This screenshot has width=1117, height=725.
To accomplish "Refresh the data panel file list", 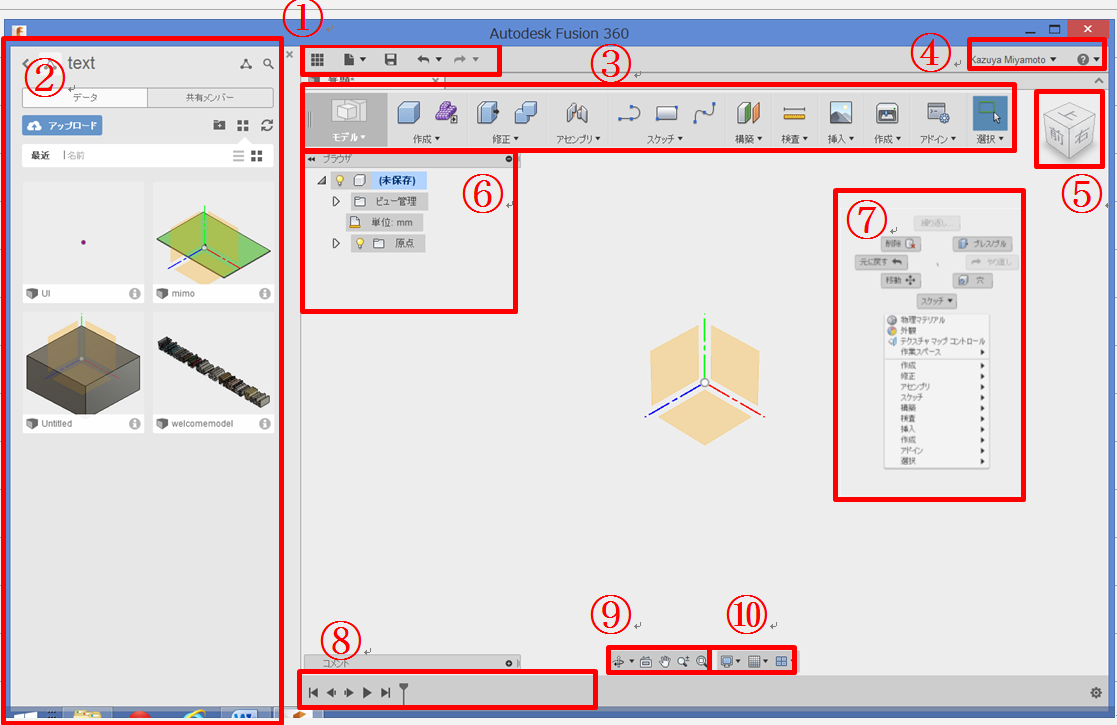I will click(267, 125).
